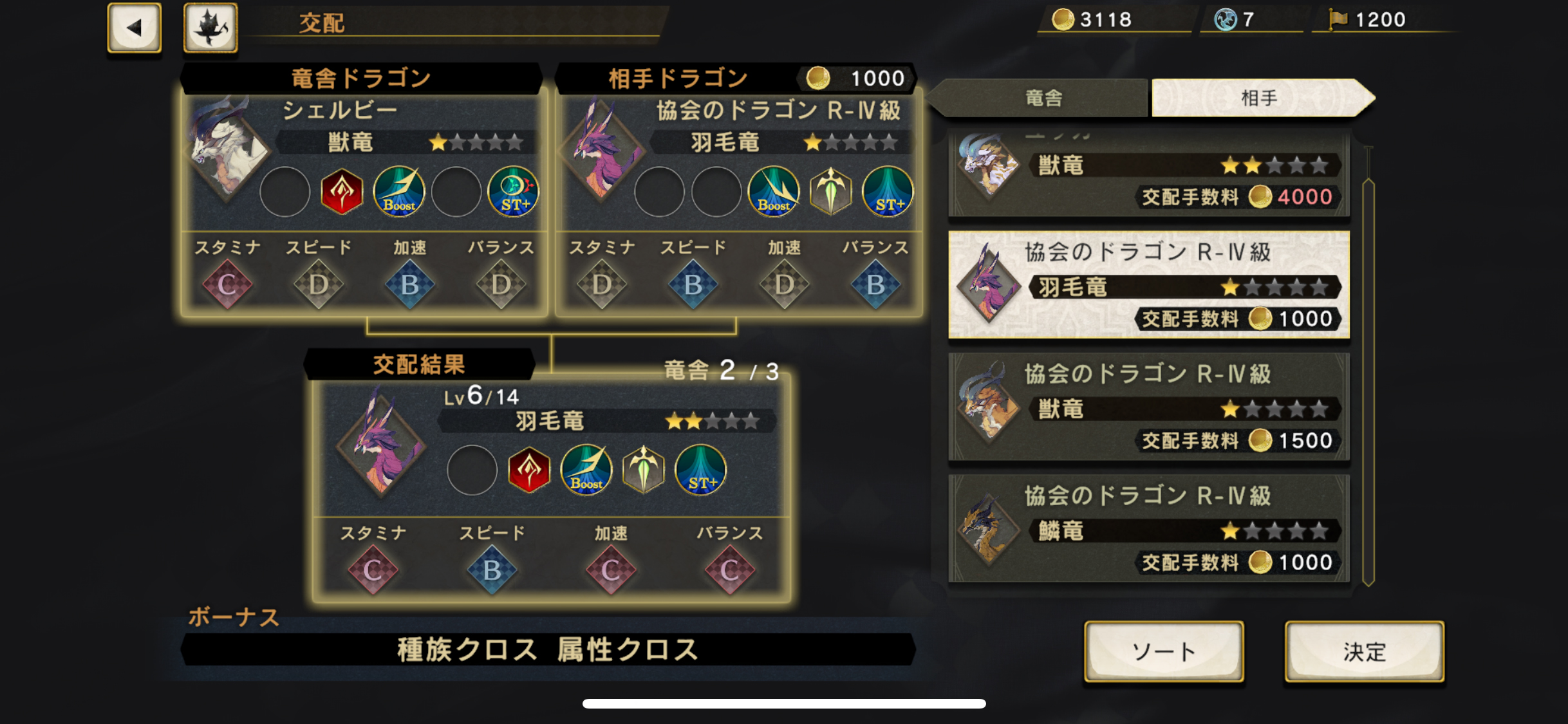
Task: Open the dragon emblem menu icon
Action: 210,28
